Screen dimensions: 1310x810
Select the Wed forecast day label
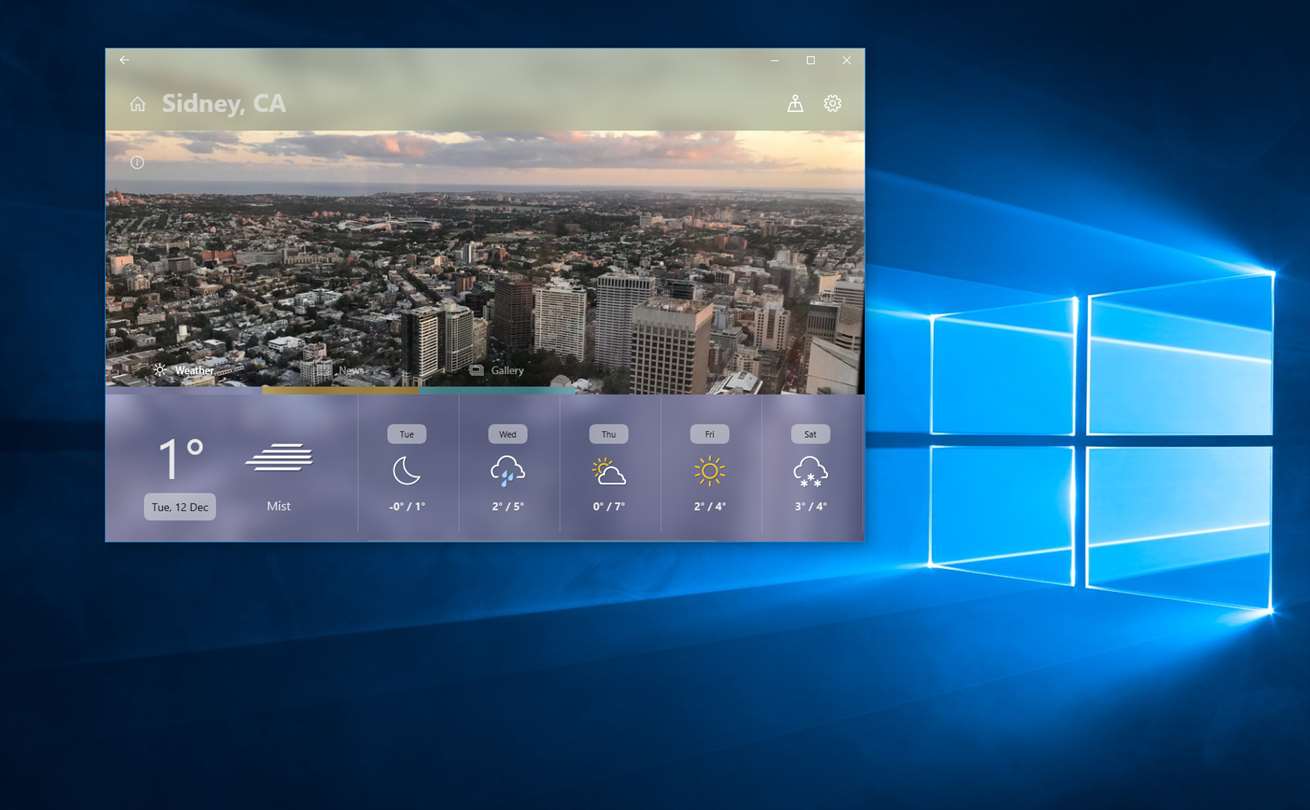(x=508, y=434)
